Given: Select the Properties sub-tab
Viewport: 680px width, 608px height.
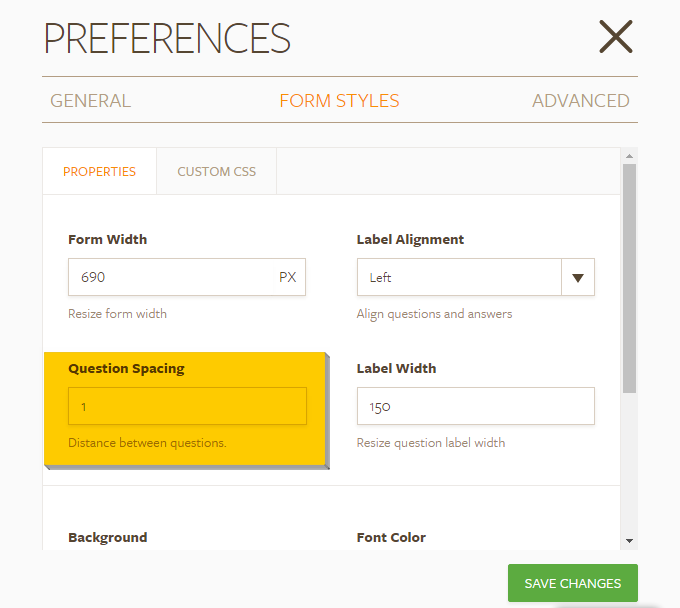Looking at the screenshot, I should tap(99, 171).
